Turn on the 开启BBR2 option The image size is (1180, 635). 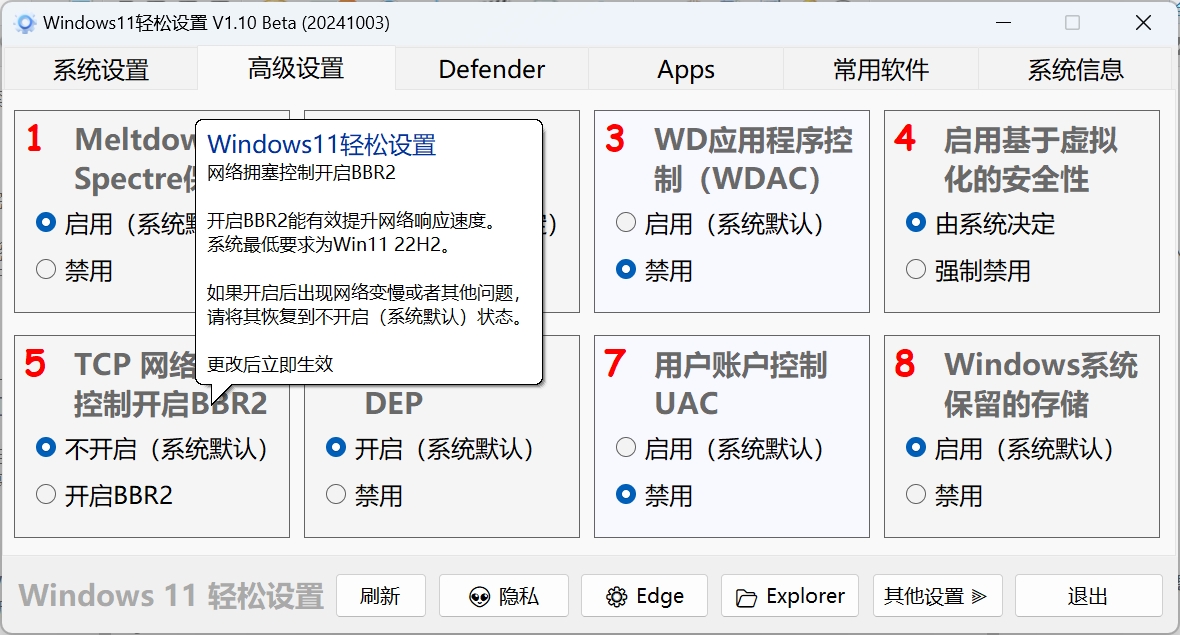pos(105,495)
